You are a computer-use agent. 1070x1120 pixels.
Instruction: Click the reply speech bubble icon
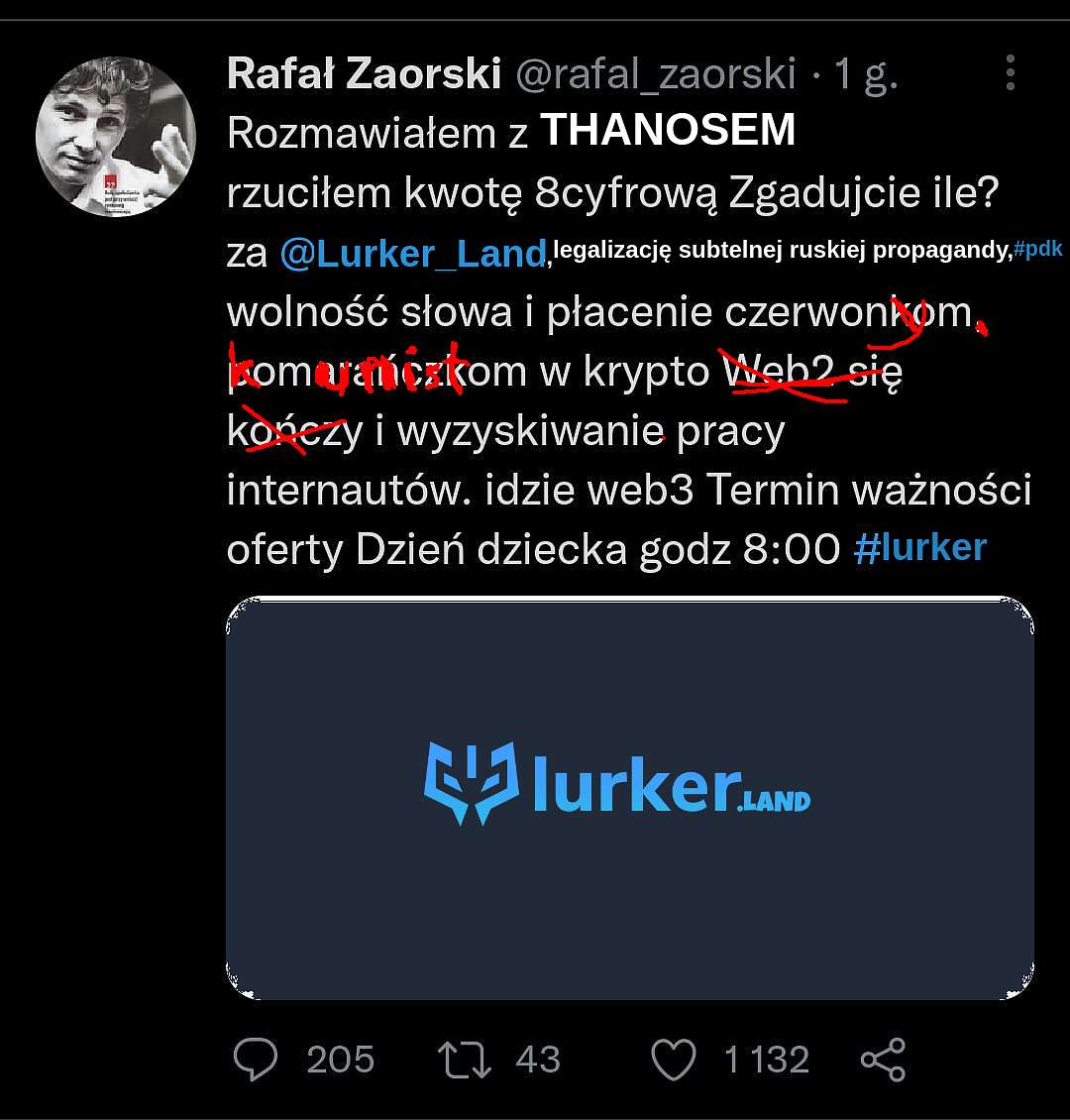pos(256,1059)
